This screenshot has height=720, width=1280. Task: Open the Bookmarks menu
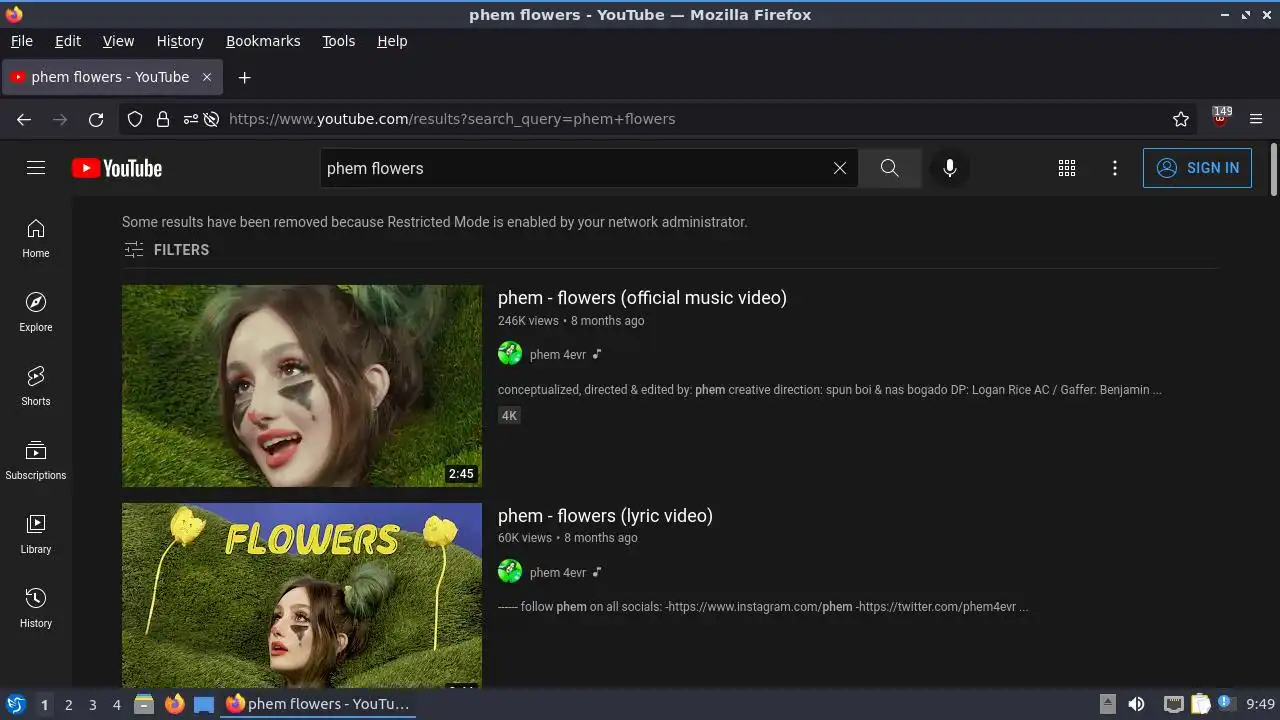[x=263, y=41]
